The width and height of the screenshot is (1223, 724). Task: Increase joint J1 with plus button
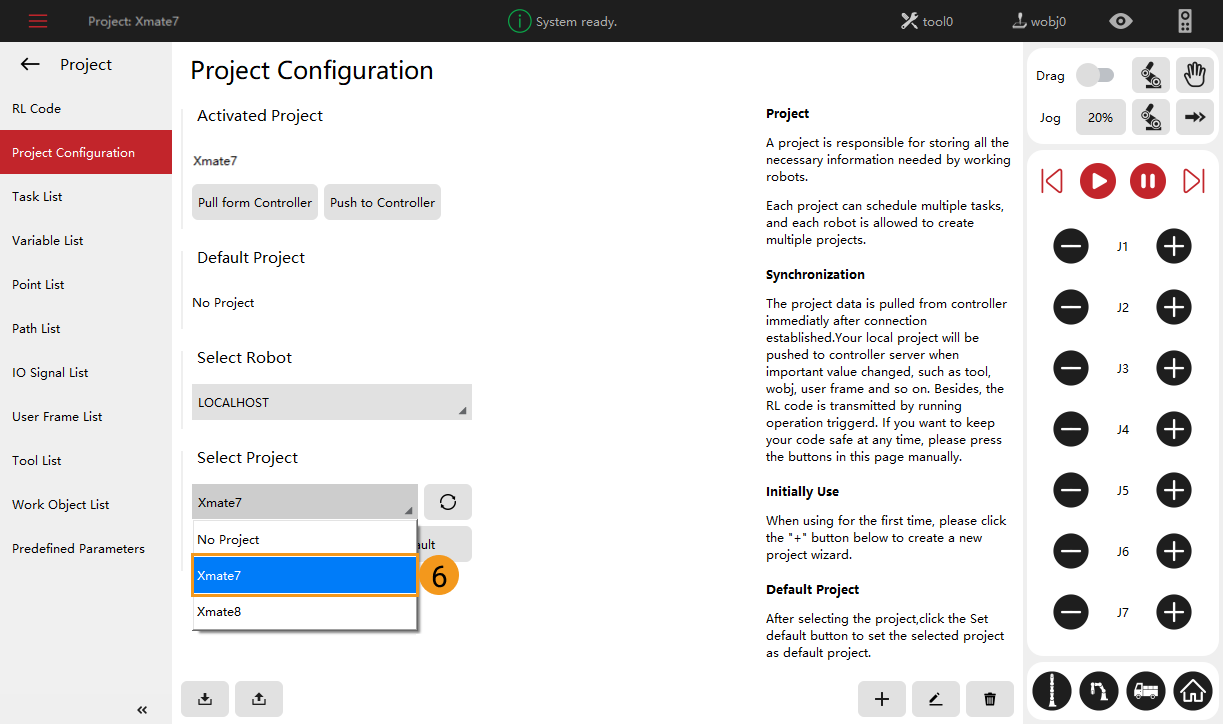(x=1173, y=246)
